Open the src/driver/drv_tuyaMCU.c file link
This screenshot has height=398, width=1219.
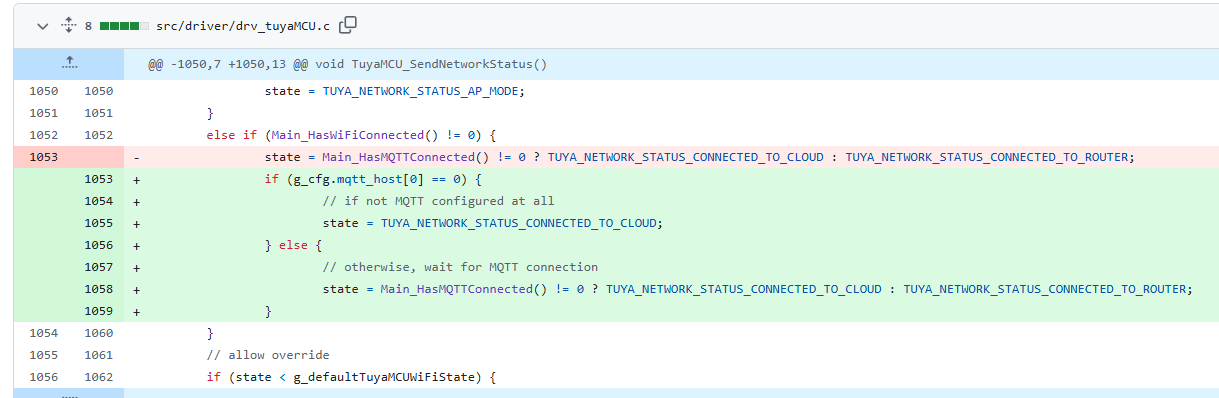coord(243,25)
